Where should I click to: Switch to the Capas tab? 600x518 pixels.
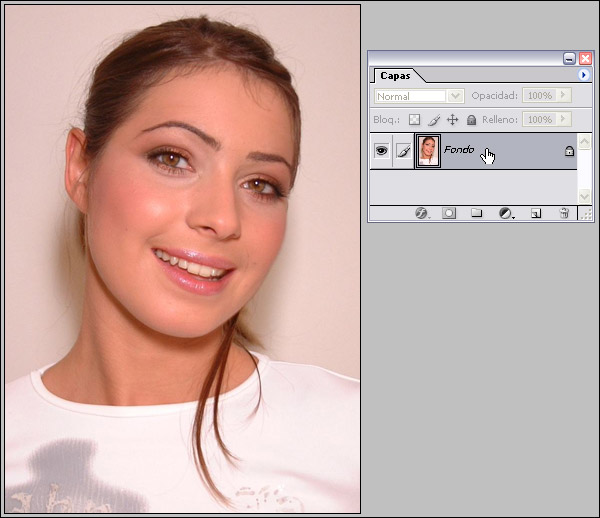point(398,75)
